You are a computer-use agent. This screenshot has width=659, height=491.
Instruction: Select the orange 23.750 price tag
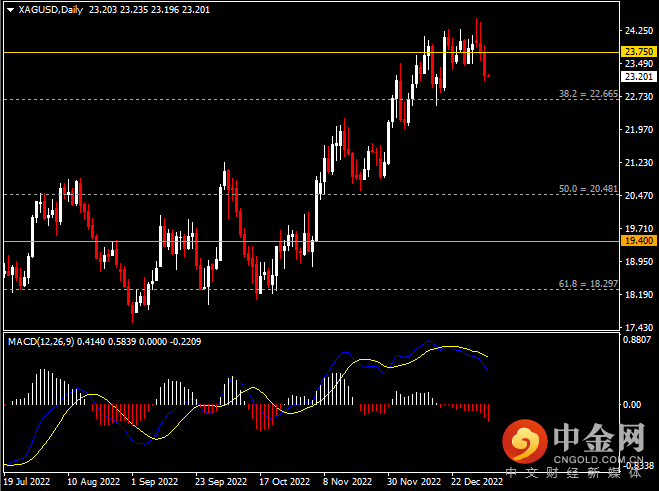pyautogui.click(x=636, y=51)
